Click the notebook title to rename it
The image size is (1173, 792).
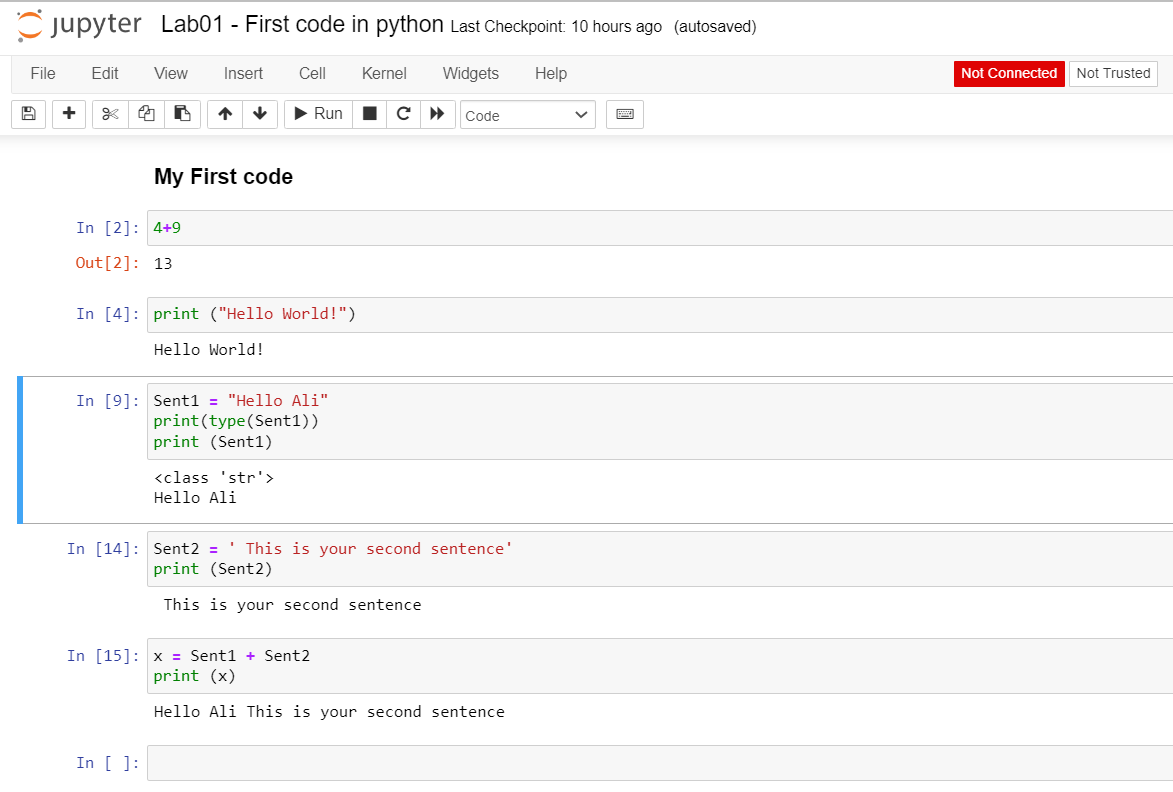pyautogui.click(x=302, y=25)
